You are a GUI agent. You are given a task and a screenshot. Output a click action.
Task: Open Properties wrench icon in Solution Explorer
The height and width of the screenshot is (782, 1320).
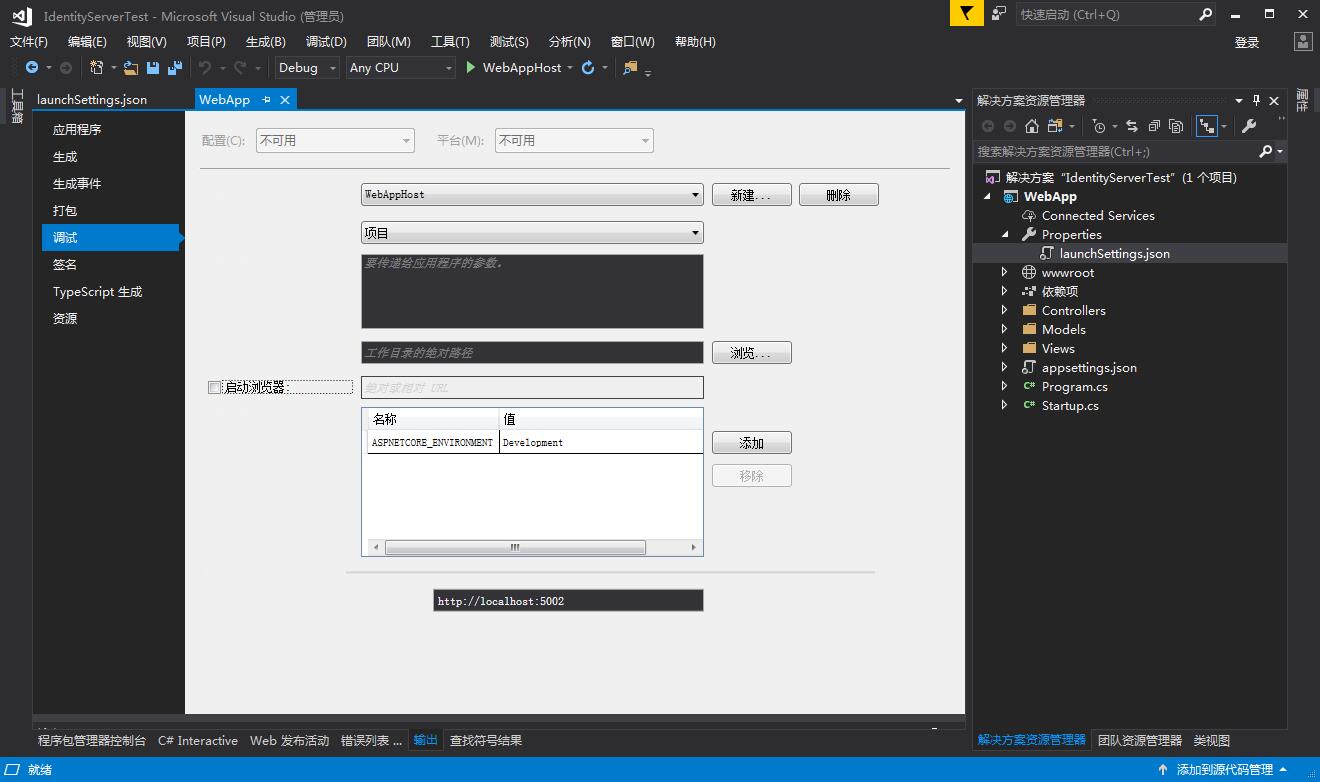(x=1248, y=126)
